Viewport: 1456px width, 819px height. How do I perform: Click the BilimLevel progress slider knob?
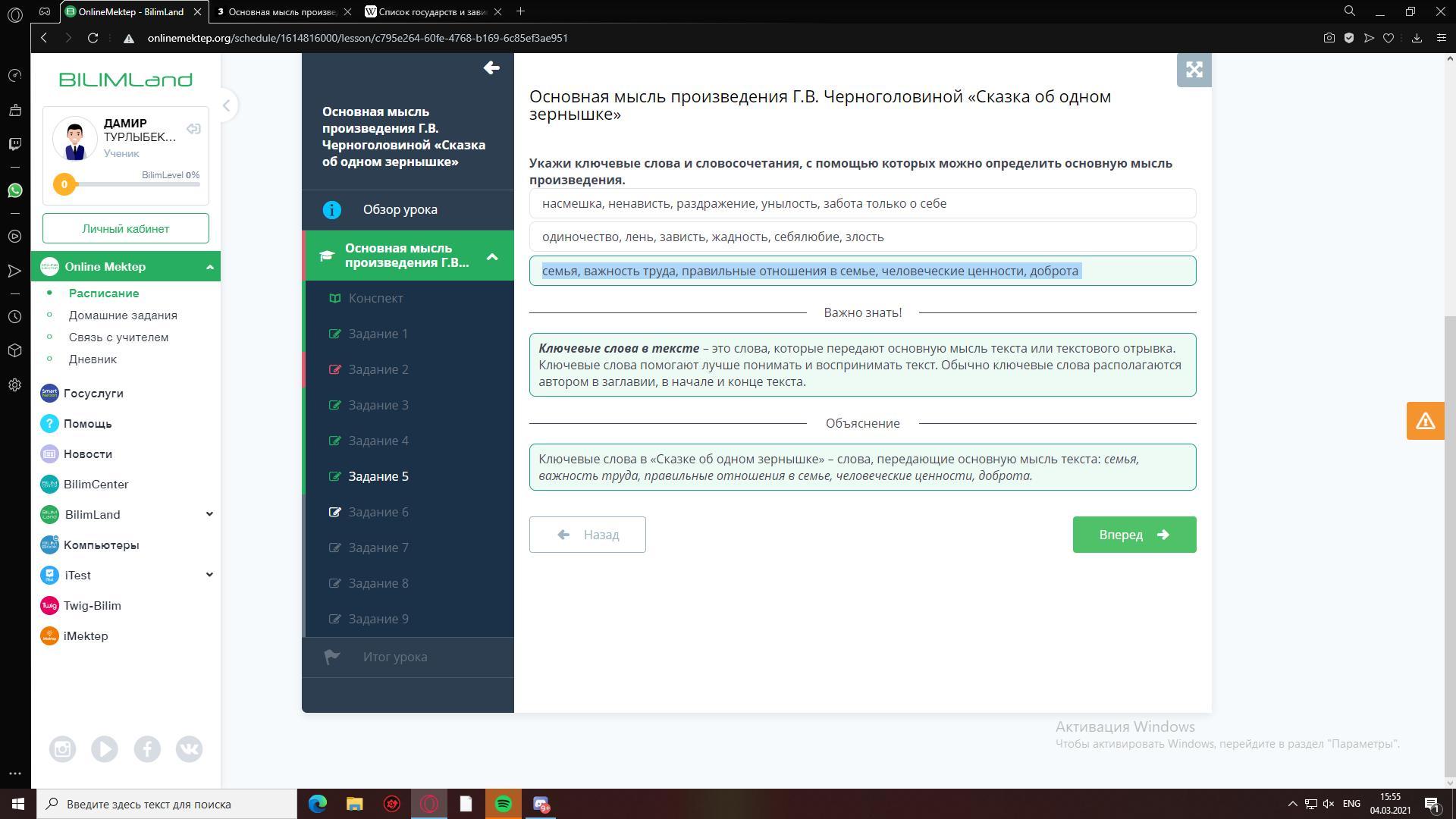pos(64,184)
